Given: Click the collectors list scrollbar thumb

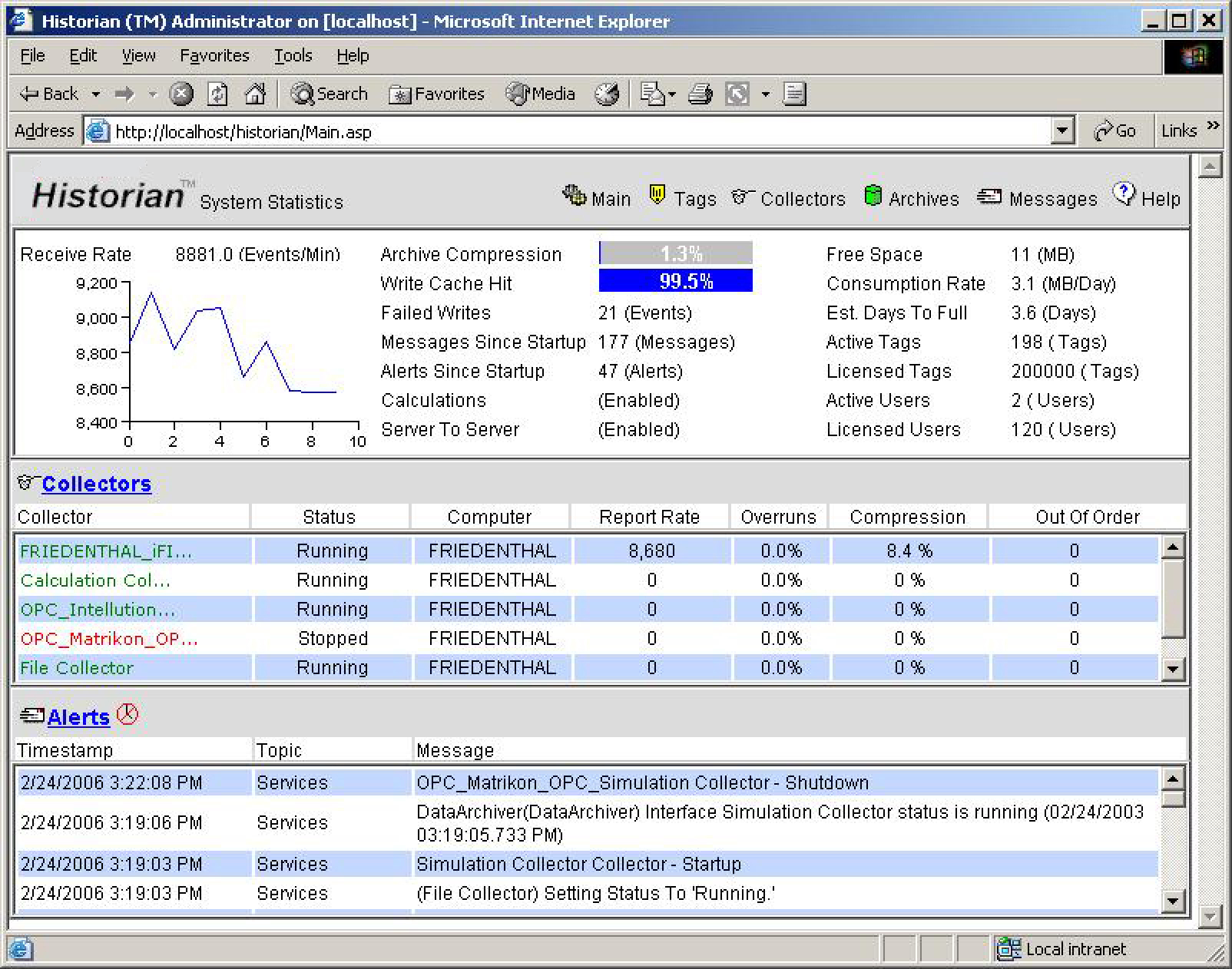Looking at the screenshot, I should [1172, 598].
